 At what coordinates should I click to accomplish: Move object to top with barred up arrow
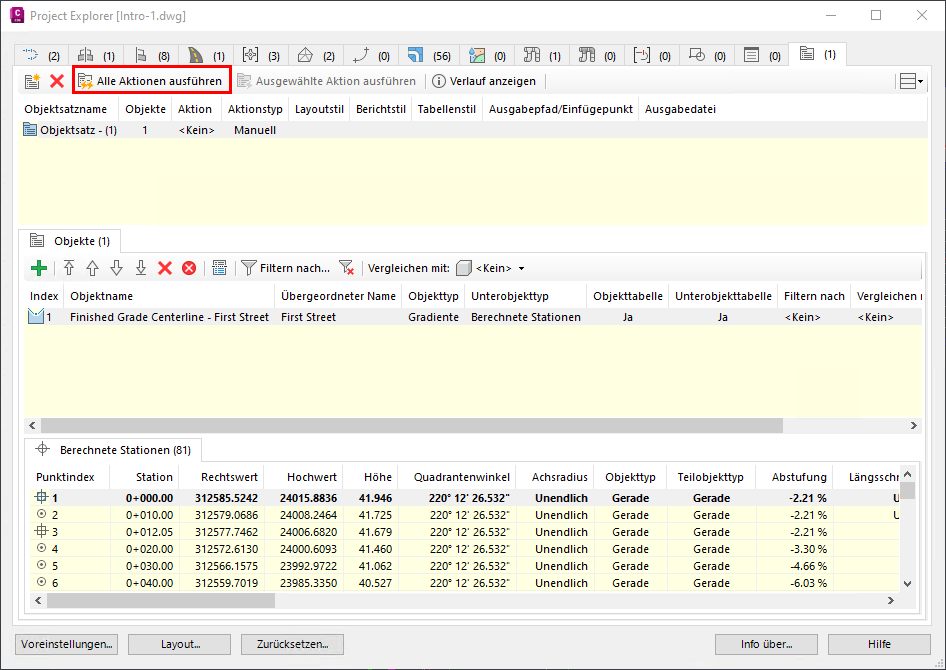(69, 268)
